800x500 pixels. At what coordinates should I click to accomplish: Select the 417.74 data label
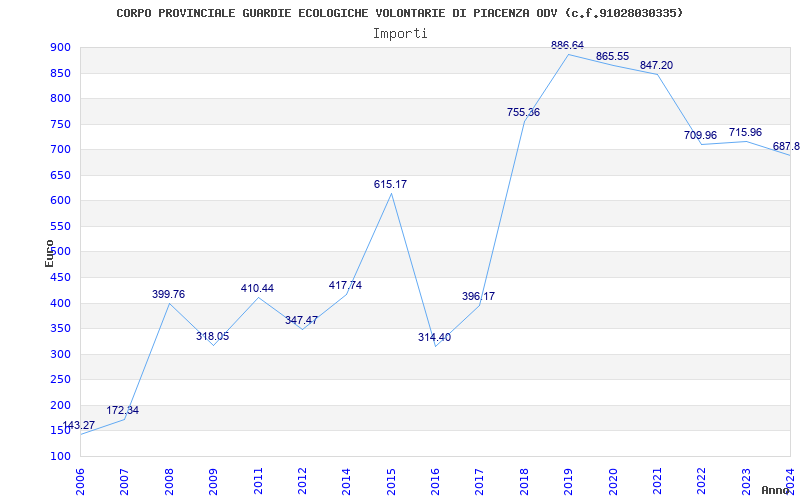click(x=345, y=285)
